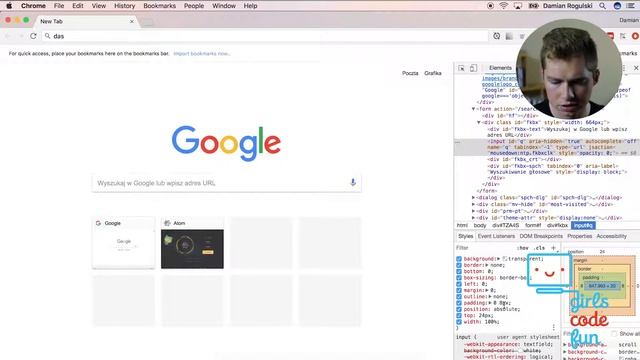640x360 pixels.
Task: Open macOS Spotlight search icon
Action: (602, 6)
